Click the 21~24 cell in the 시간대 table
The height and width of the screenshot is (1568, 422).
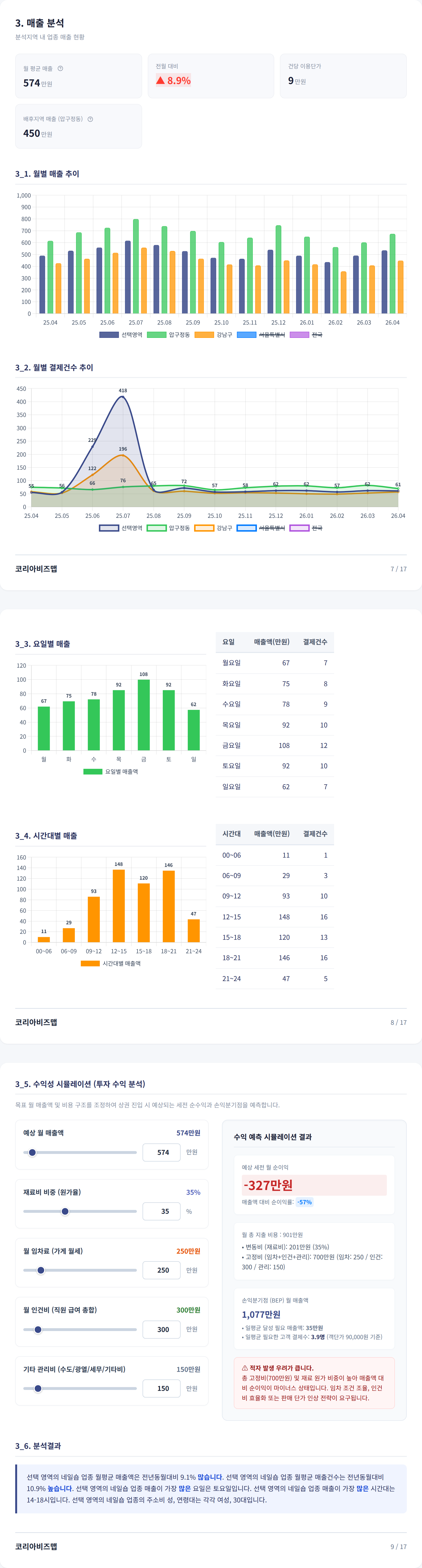pos(231,979)
